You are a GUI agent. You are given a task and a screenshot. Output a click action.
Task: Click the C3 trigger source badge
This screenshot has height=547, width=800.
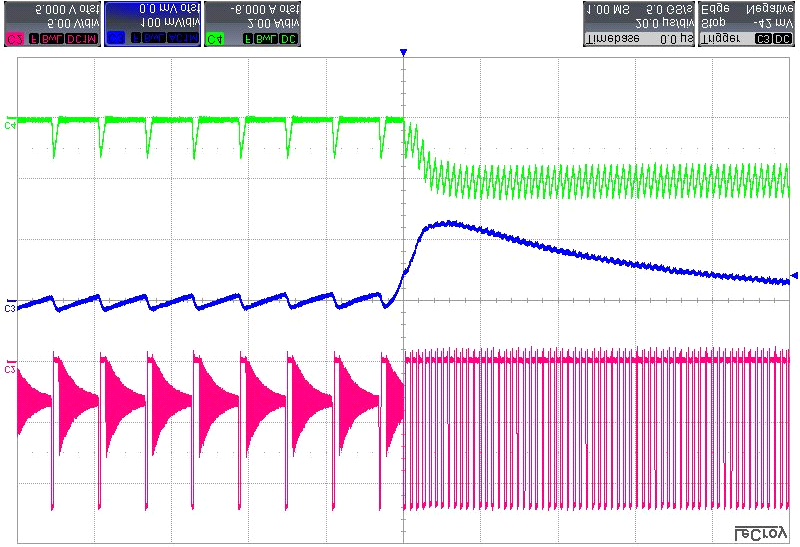tap(763, 39)
